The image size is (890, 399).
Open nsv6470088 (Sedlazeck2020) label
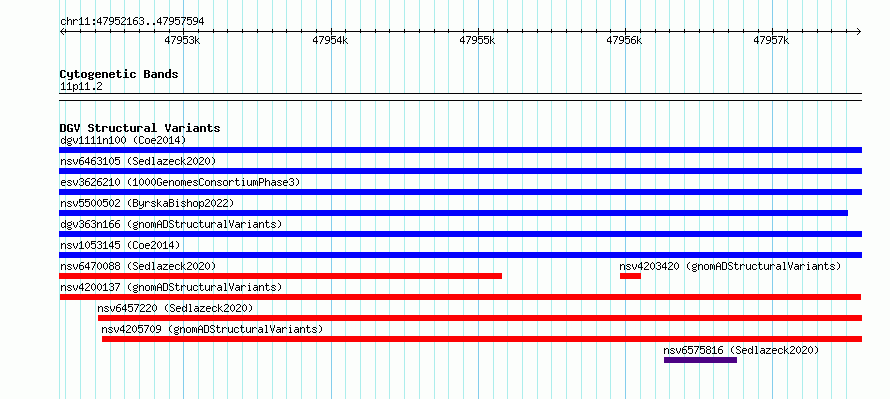click(x=138, y=266)
